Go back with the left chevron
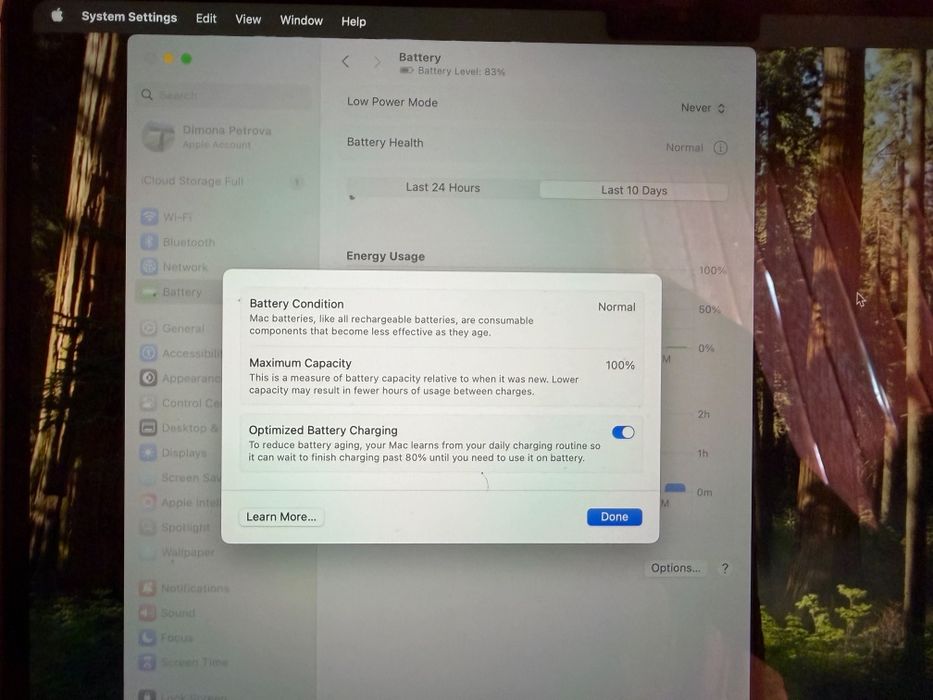Image resolution: width=933 pixels, height=700 pixels. (x=346, y=61)
